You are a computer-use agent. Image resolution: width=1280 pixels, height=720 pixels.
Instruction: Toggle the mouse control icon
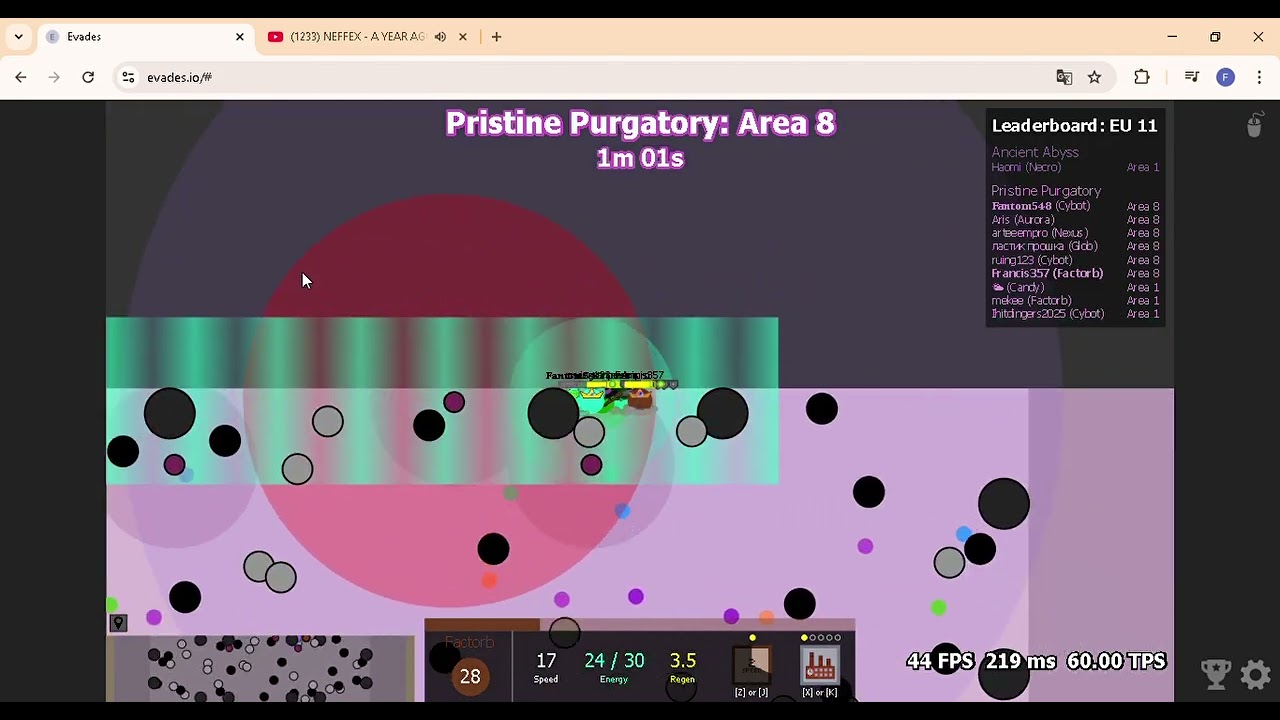1254,125
